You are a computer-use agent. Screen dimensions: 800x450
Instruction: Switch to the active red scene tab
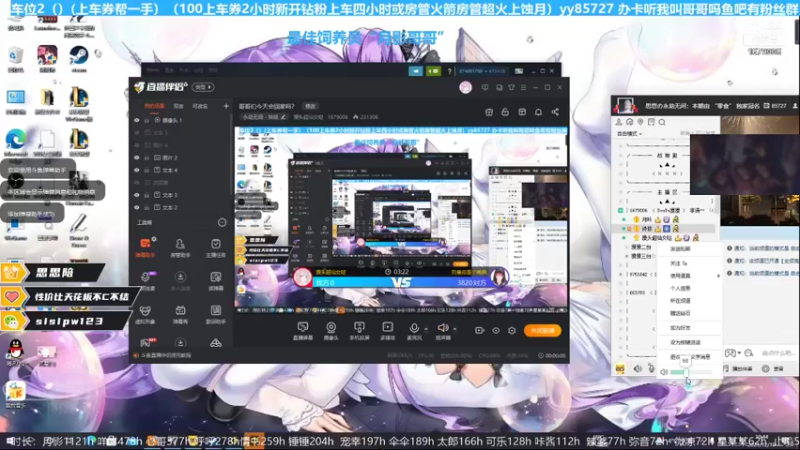coord(154,106)
